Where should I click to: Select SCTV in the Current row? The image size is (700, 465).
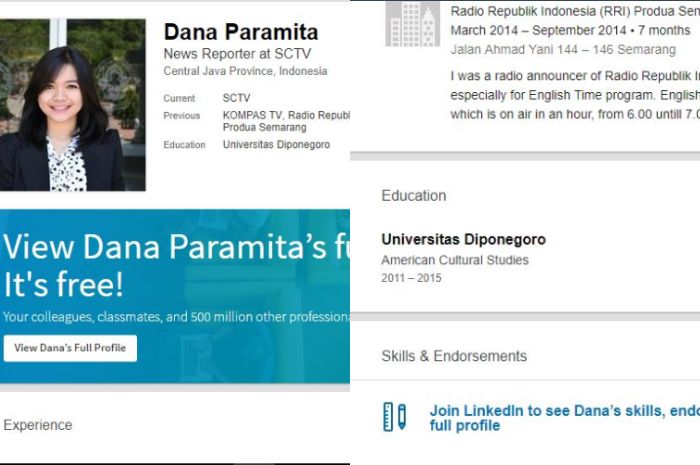237,99
